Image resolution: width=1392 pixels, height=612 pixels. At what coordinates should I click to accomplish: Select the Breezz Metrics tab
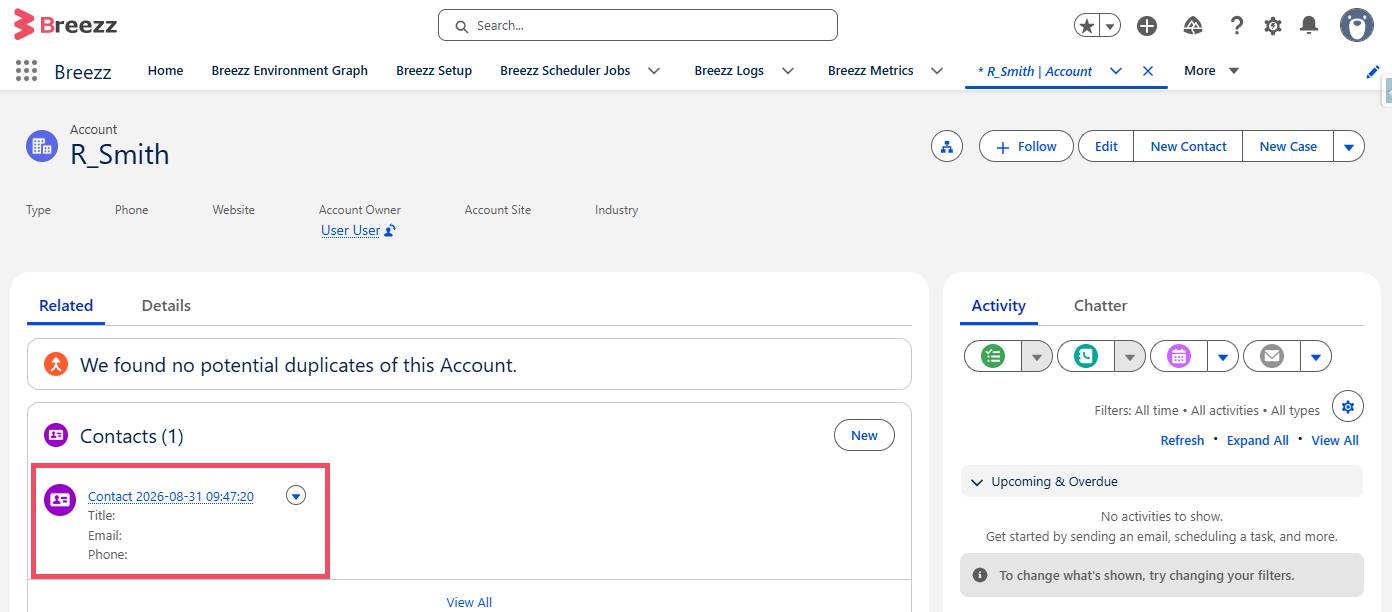tap(871, 71)
